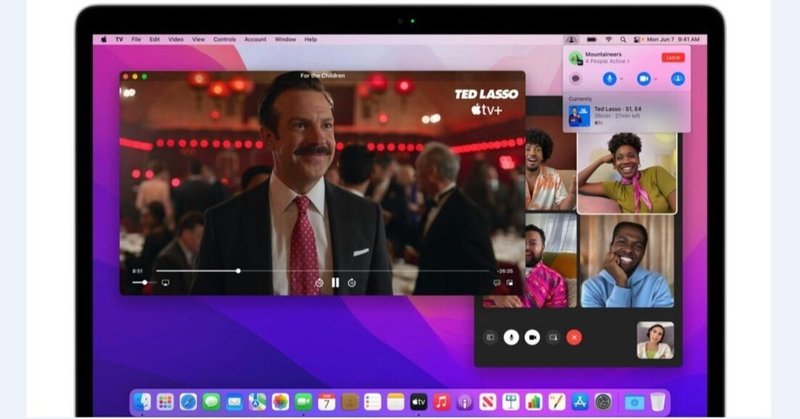This screenshot has height=419, width=800.
Task: Open Launchpad from the Dock
Action: [165, 402]
